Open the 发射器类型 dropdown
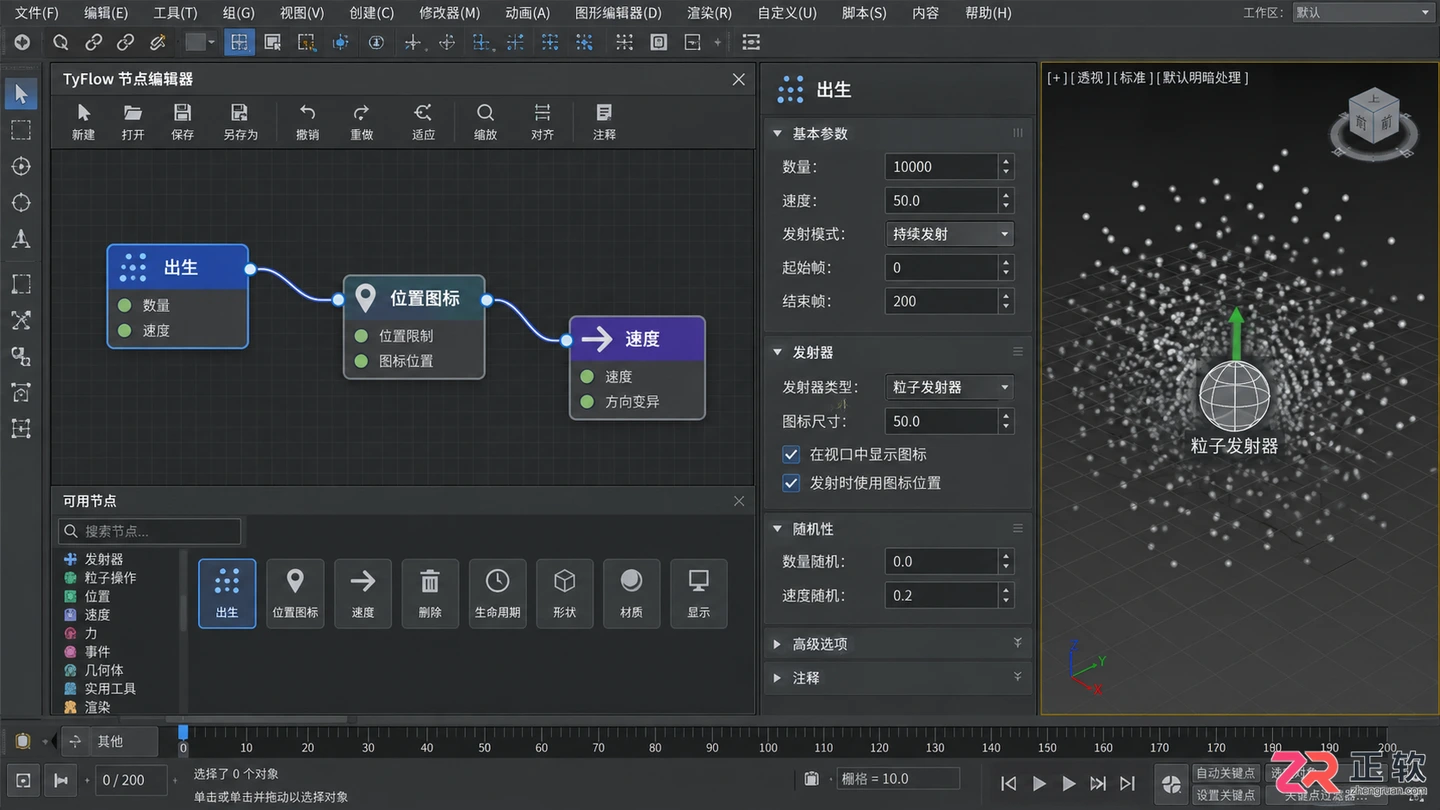 pyautogui.click(x=950, y=387)
